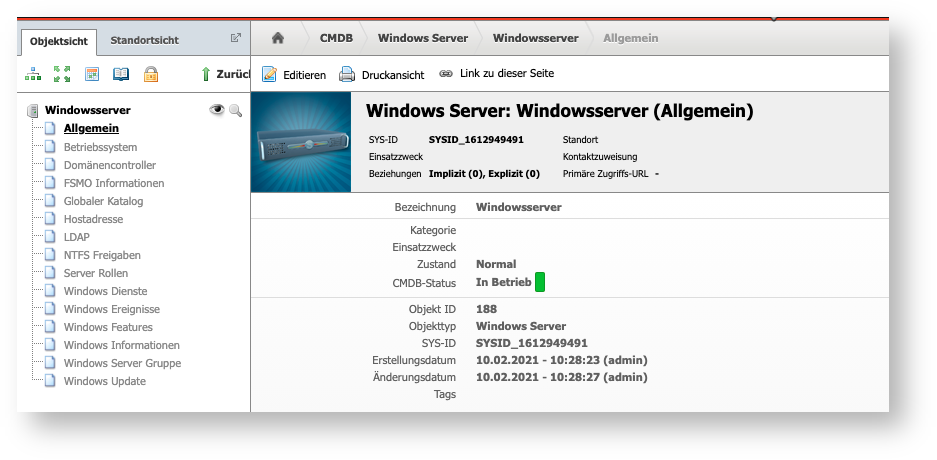Open Hostadresse category
937x460 pixels.
(x=93, y=219)
